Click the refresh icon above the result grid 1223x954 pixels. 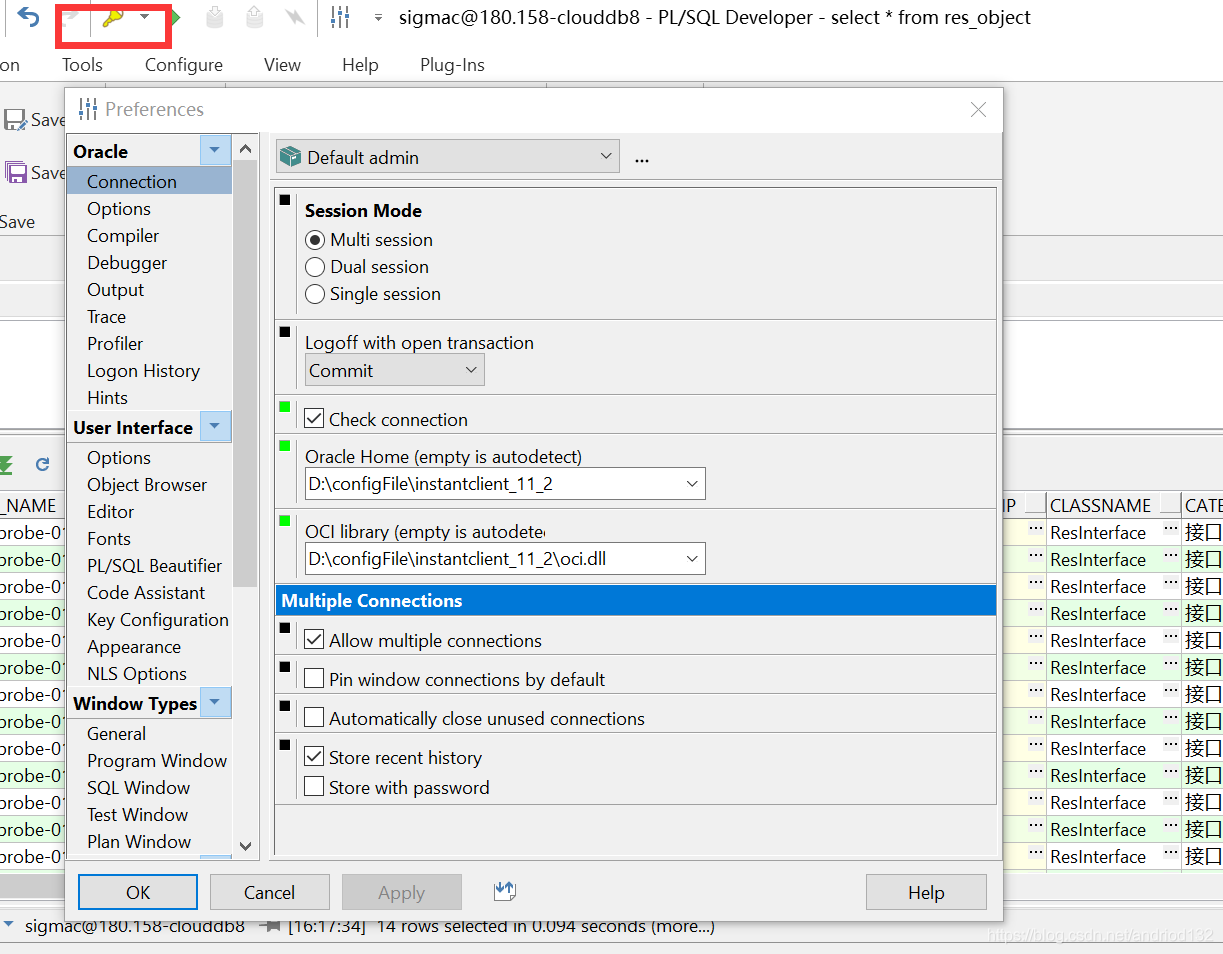[42, 464]
